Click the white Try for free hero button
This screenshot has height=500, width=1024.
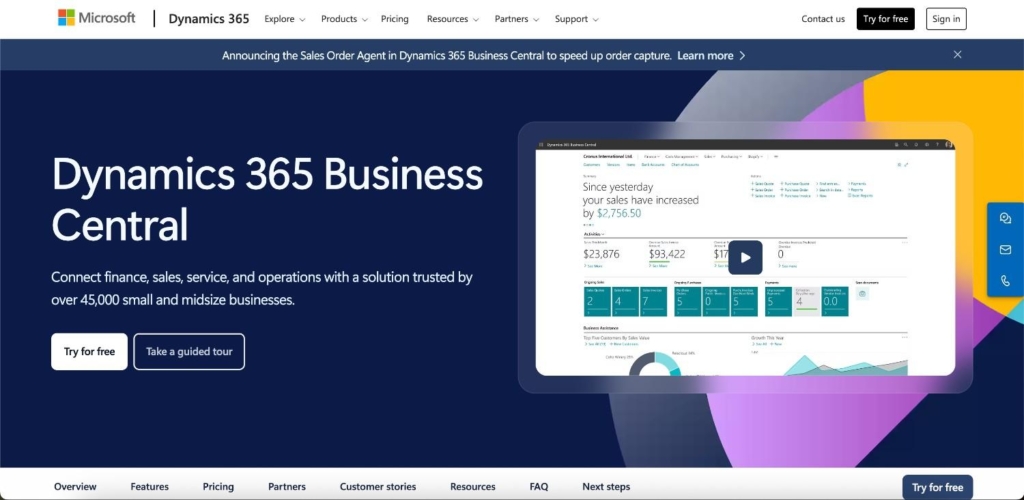pyautogui.click(x=89, y=352)
